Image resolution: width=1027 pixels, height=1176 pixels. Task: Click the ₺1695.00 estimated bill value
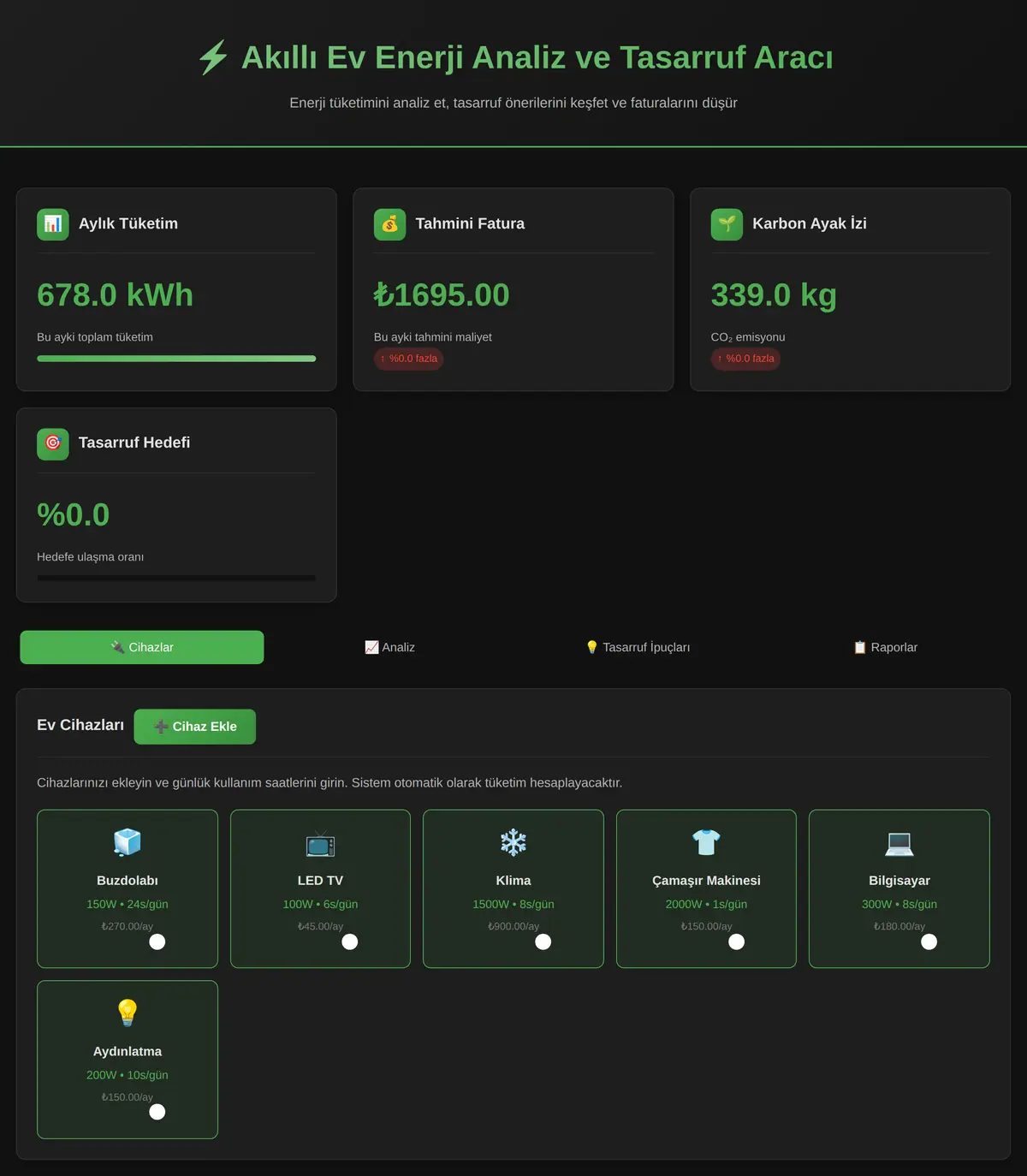pyautogui.click(x=442, y=295)
